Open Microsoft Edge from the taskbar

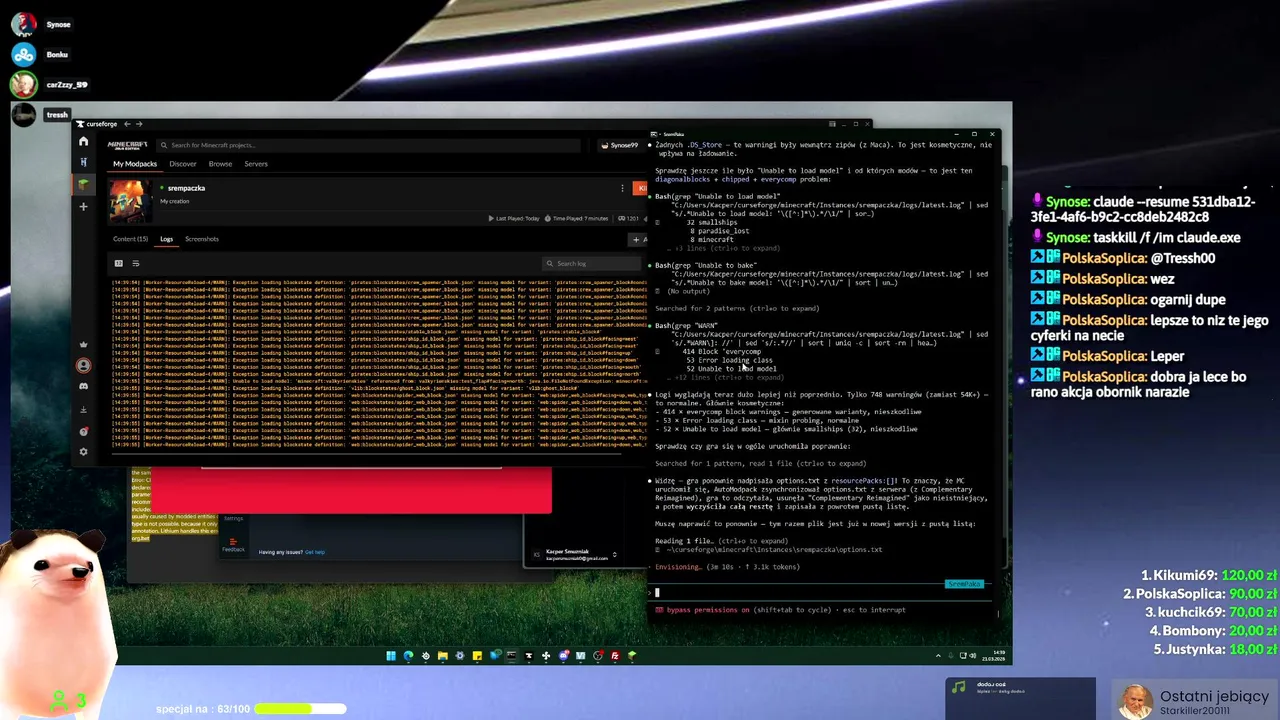tap(408, 656)
